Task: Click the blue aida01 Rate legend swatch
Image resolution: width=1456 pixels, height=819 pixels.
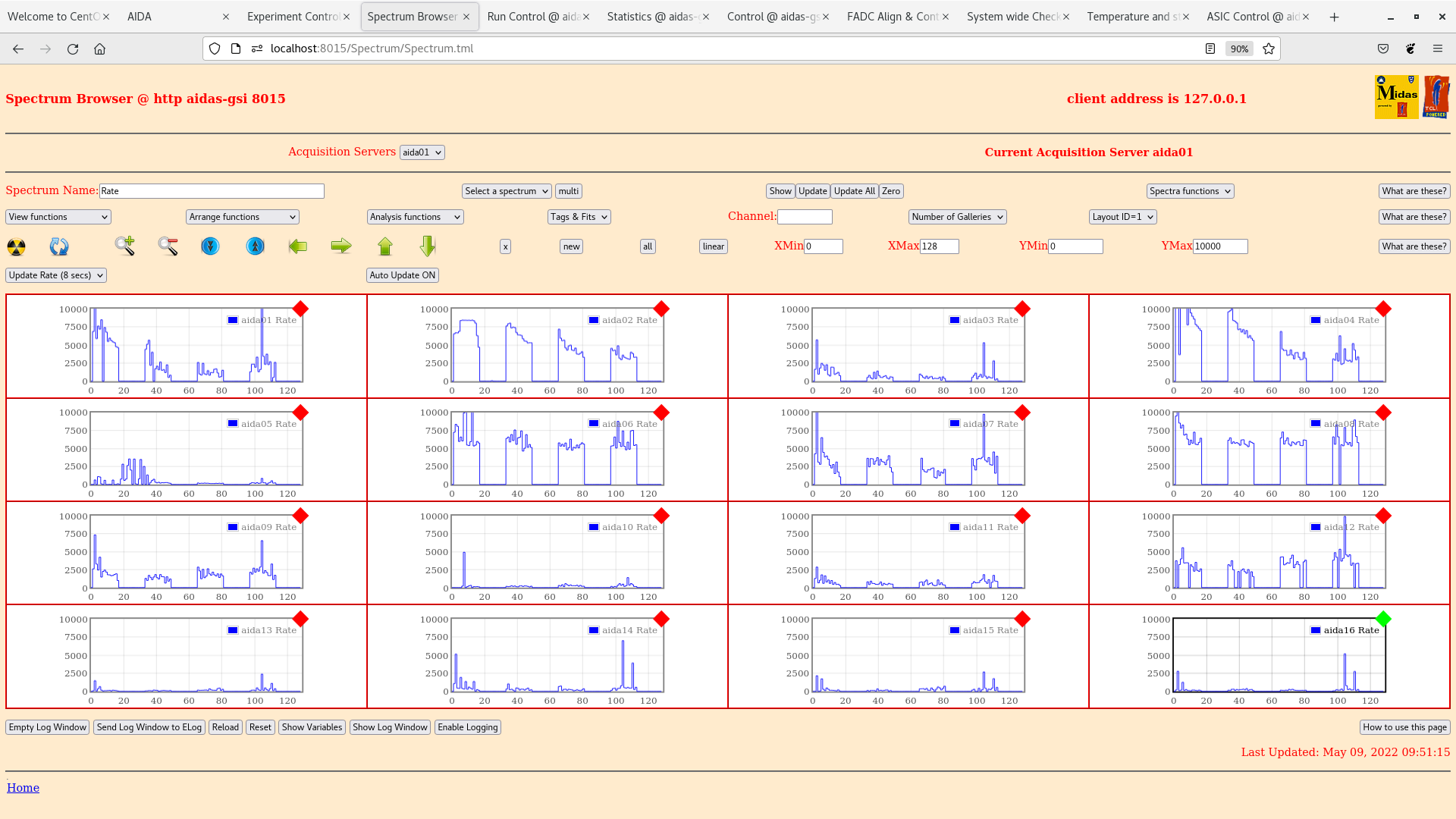Action: coord(233,320)
